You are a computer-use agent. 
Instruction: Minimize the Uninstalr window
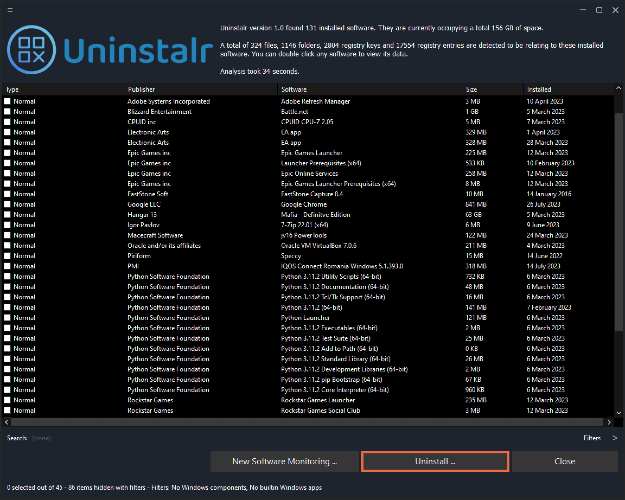582,10
